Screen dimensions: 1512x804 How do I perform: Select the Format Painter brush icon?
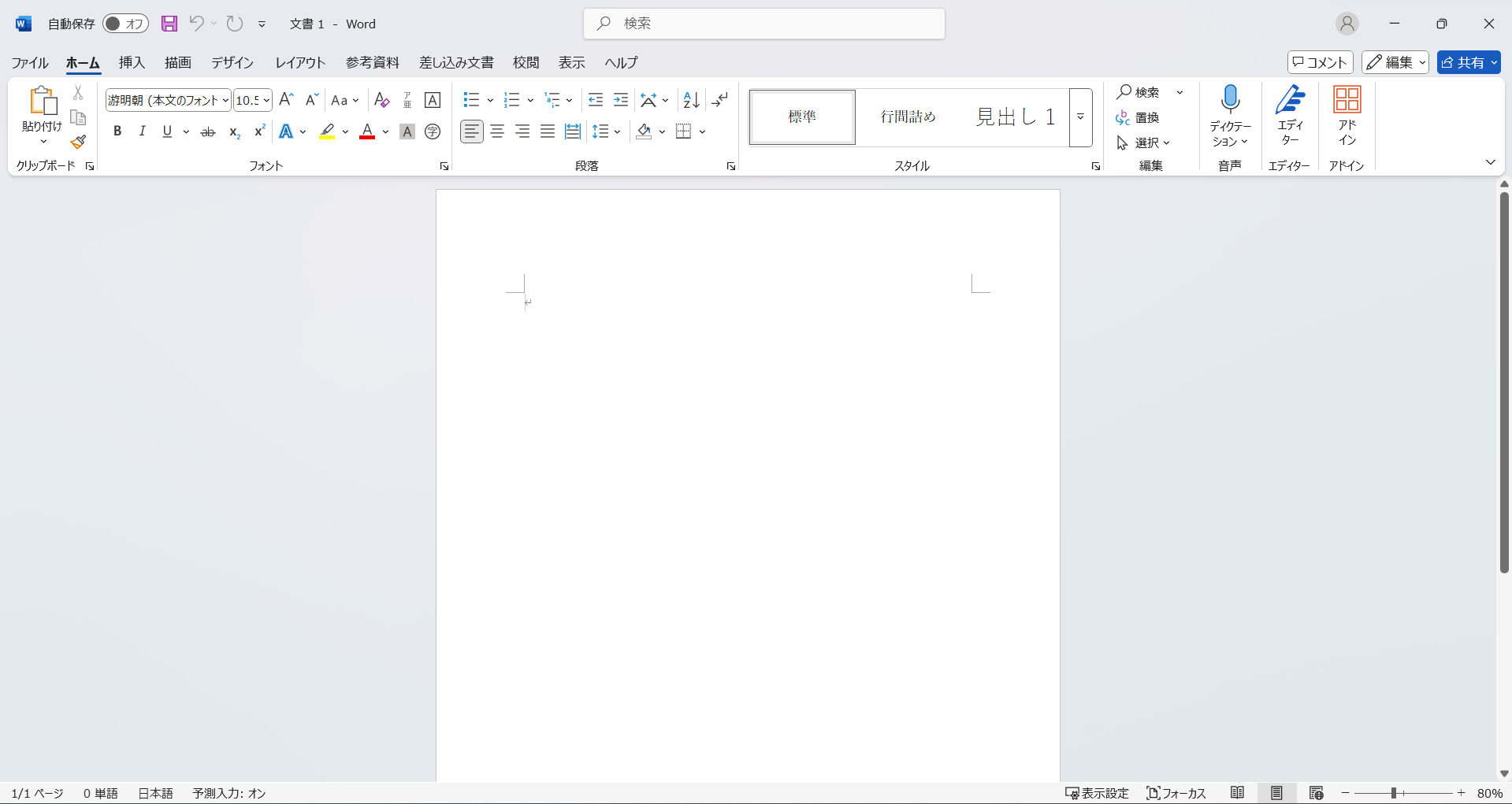click(x=78, y=142)
